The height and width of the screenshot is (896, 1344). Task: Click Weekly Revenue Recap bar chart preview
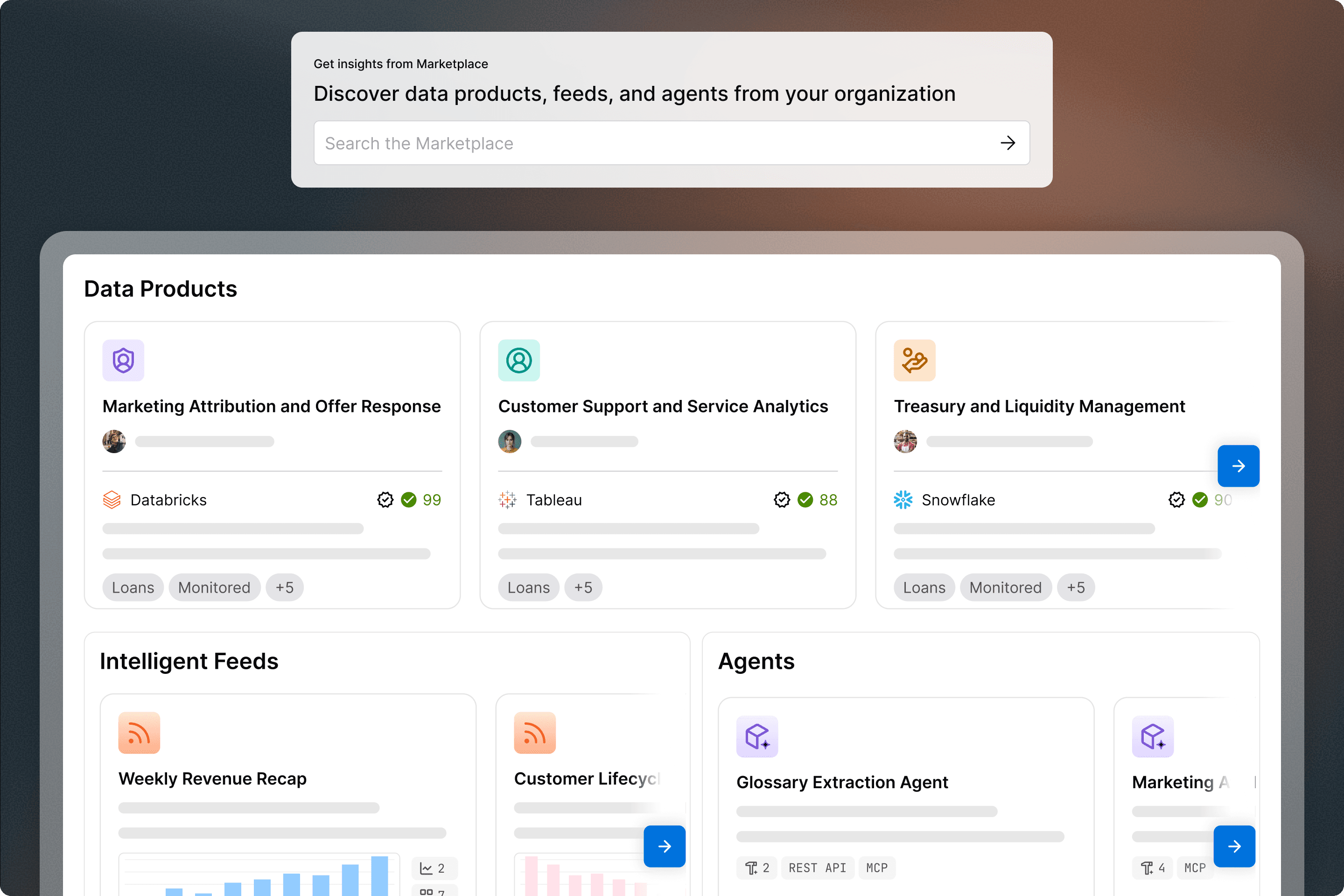coord(259,875)
